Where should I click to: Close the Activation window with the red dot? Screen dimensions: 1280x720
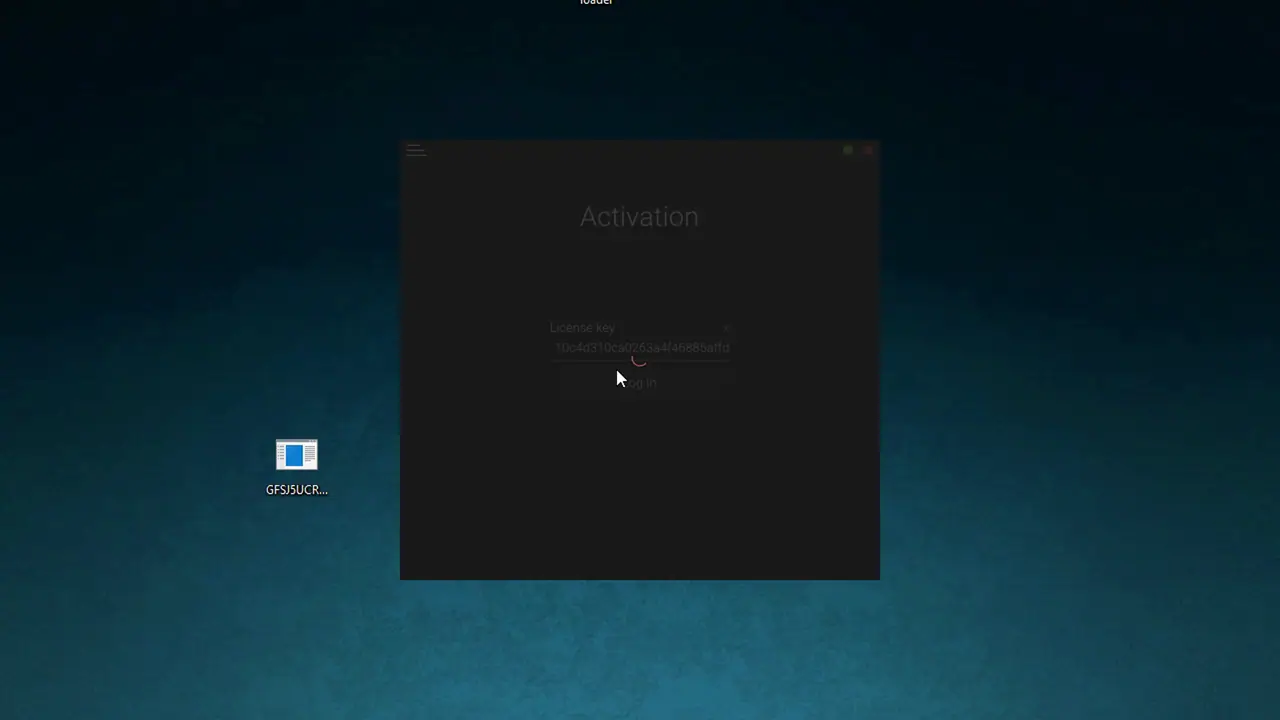point(868,150)
